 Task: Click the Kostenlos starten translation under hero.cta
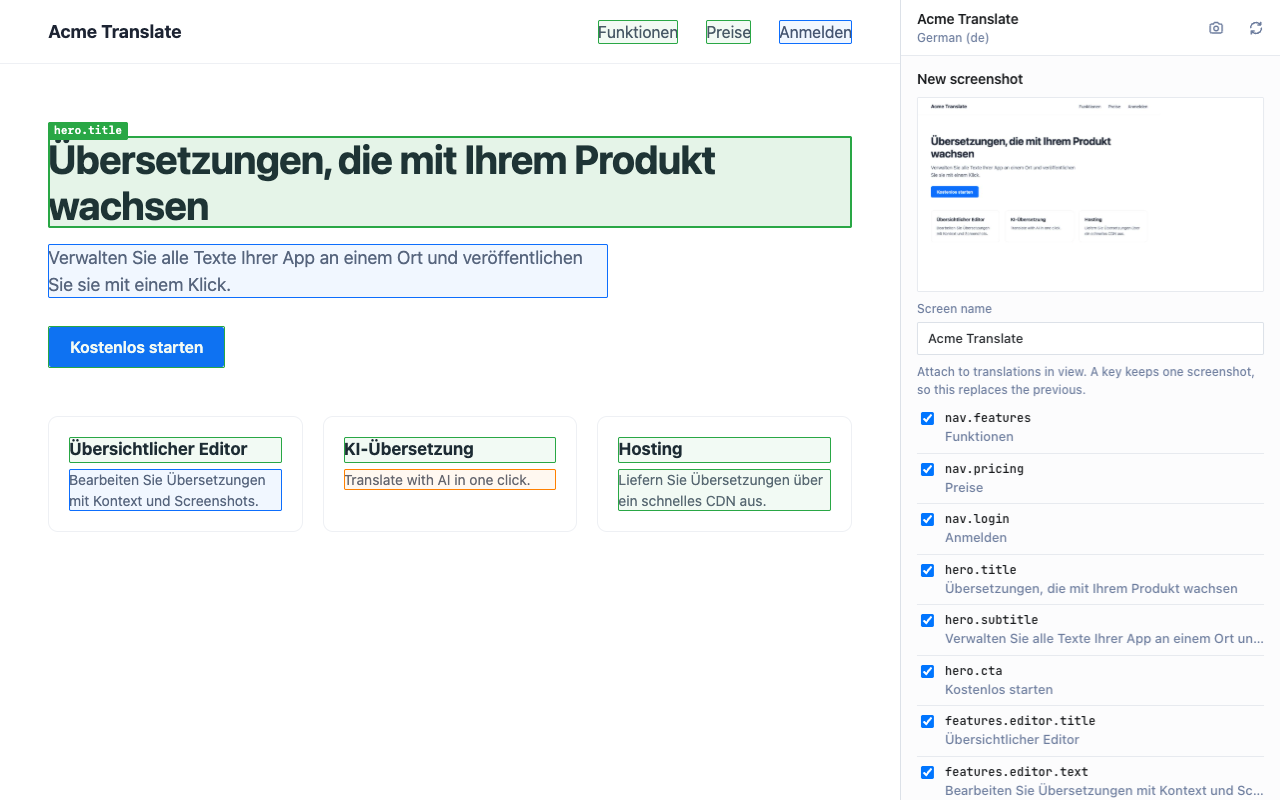999,690
